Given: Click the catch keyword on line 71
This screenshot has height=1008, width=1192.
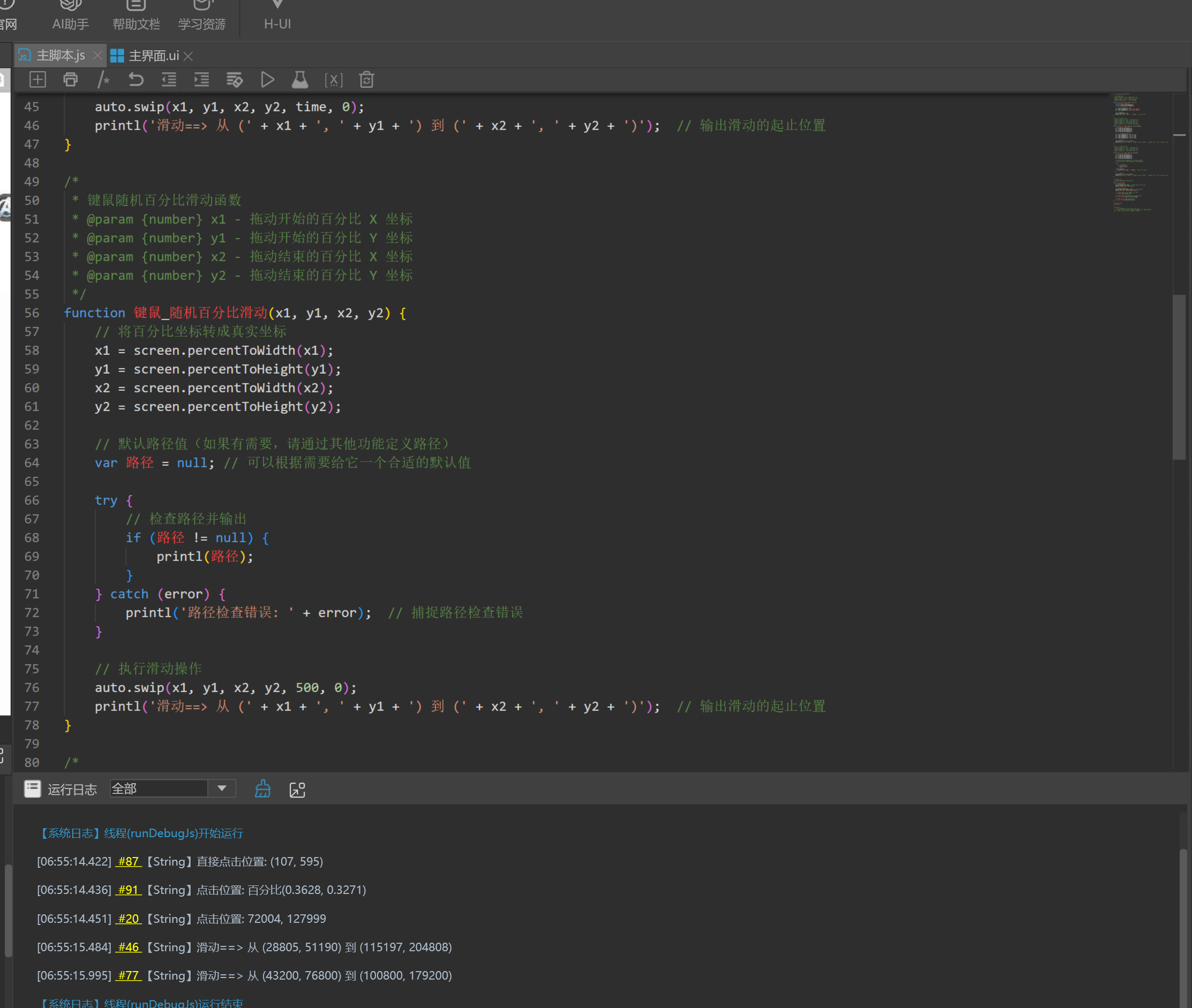Looking at the screenshot, I should [129, 594].
